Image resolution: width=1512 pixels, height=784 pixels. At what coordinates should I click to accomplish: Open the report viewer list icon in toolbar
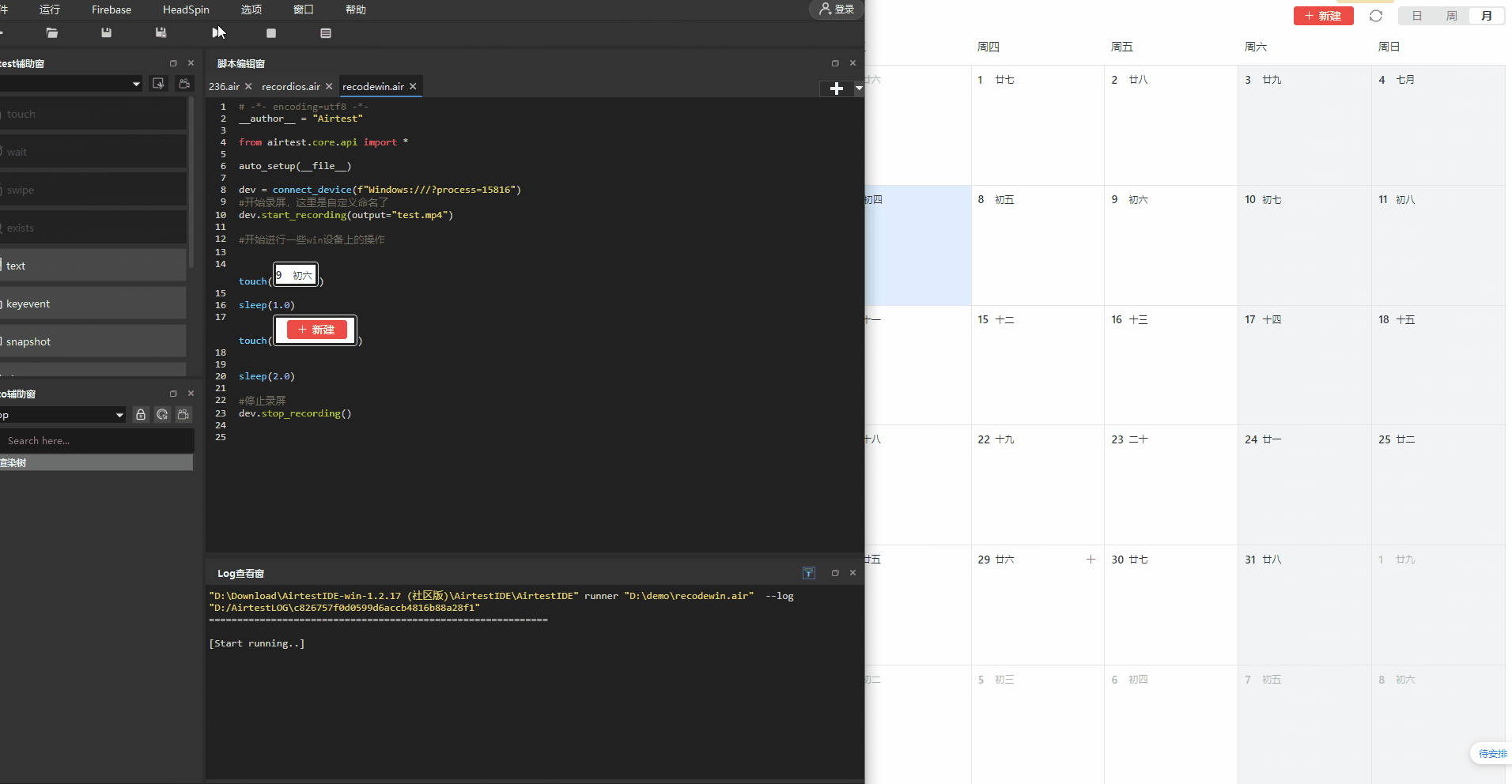pyautogui.click(x=326, y=33)
